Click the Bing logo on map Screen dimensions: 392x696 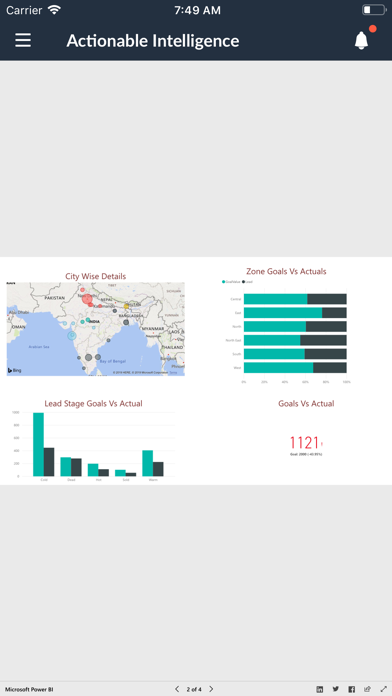tap(15, 370)
